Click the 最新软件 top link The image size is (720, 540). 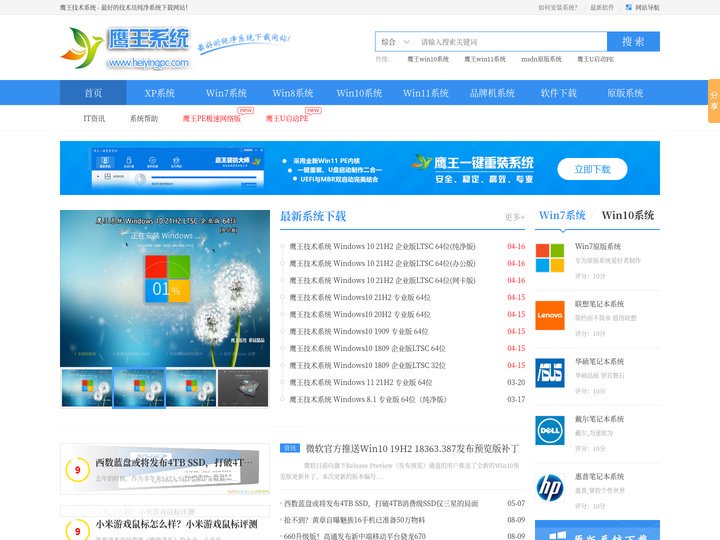point(602,7)
